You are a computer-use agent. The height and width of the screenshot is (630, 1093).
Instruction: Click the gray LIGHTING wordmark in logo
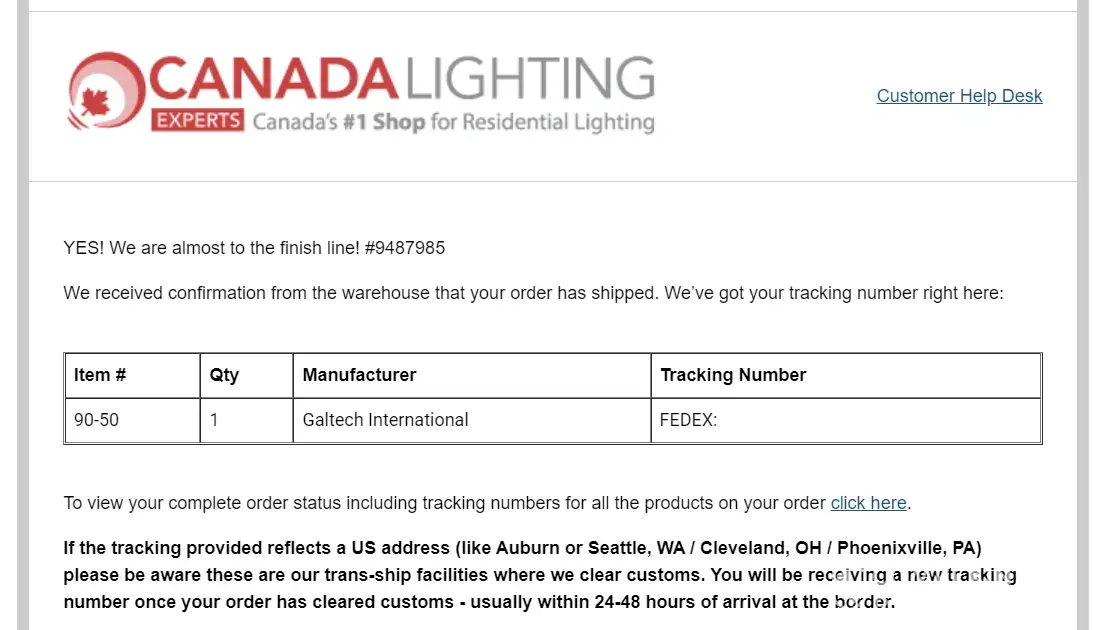point(529,78)
